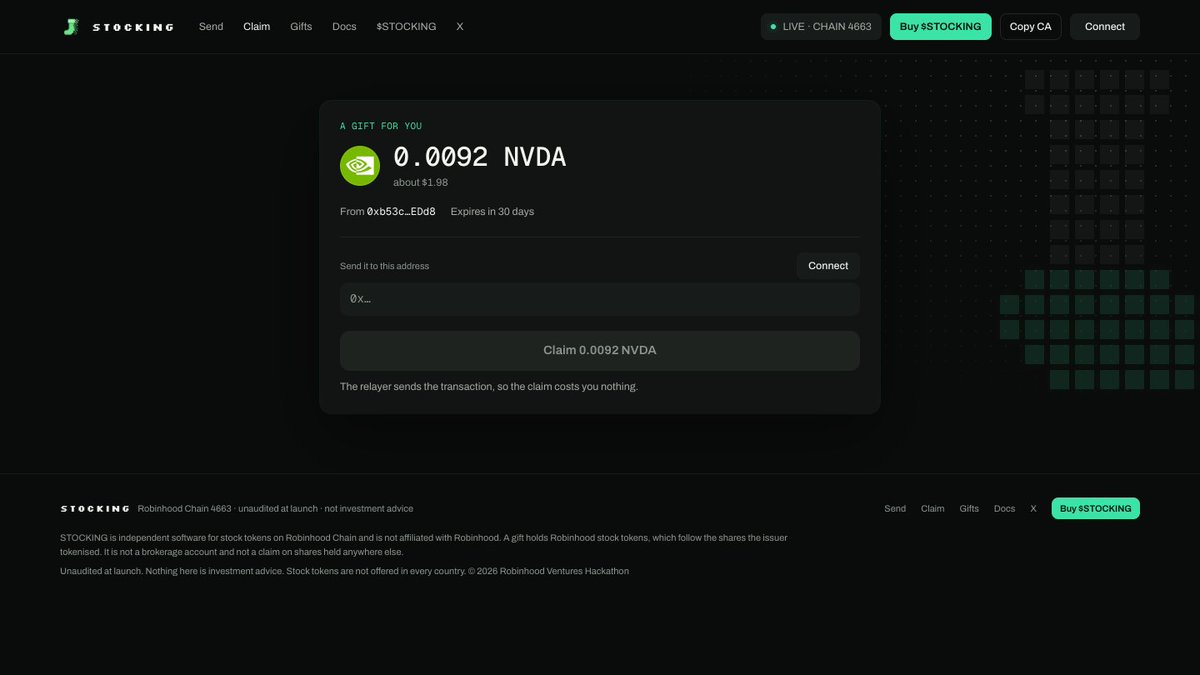Open Send link in the footer
Image resolution: width=1200 pixels, height=675 pixels.
click(x=895, y=509)
